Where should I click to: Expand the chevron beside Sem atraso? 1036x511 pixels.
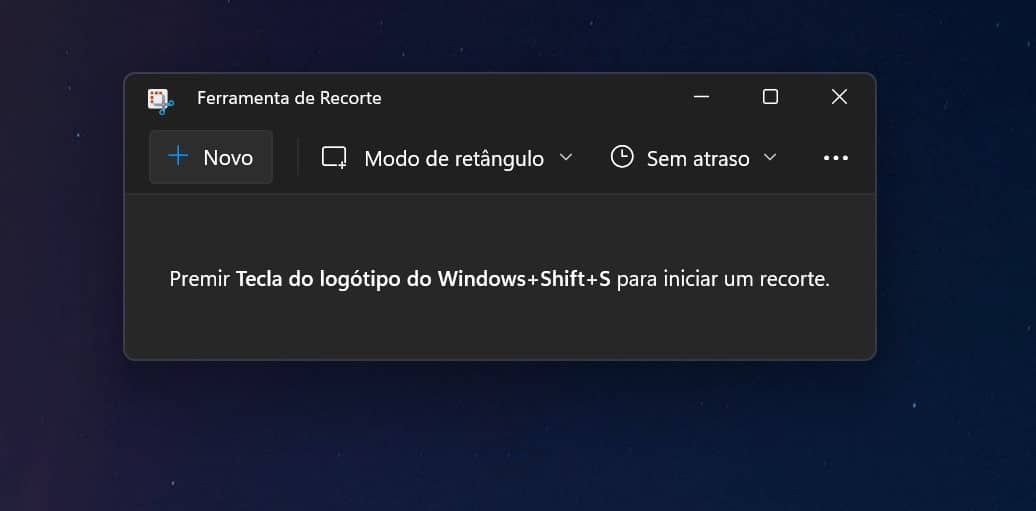pyautogui.click(x=770, y=157)
